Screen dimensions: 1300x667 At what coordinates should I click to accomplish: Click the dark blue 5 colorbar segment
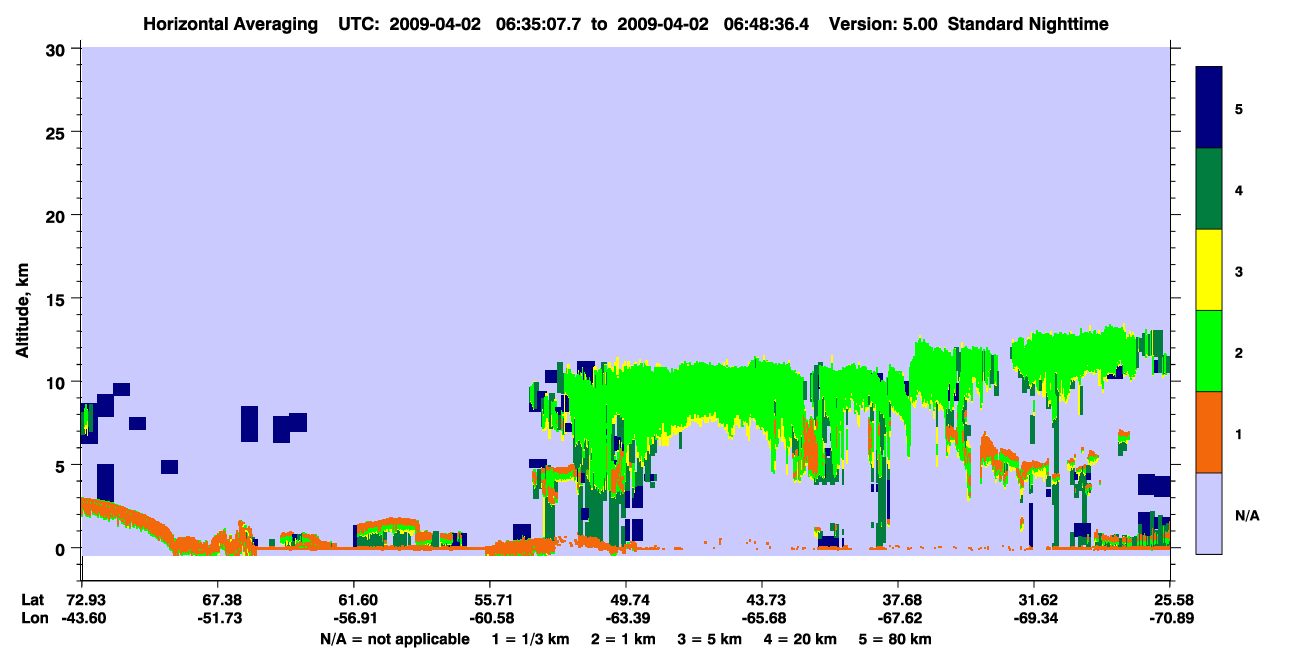(1209, 108)
